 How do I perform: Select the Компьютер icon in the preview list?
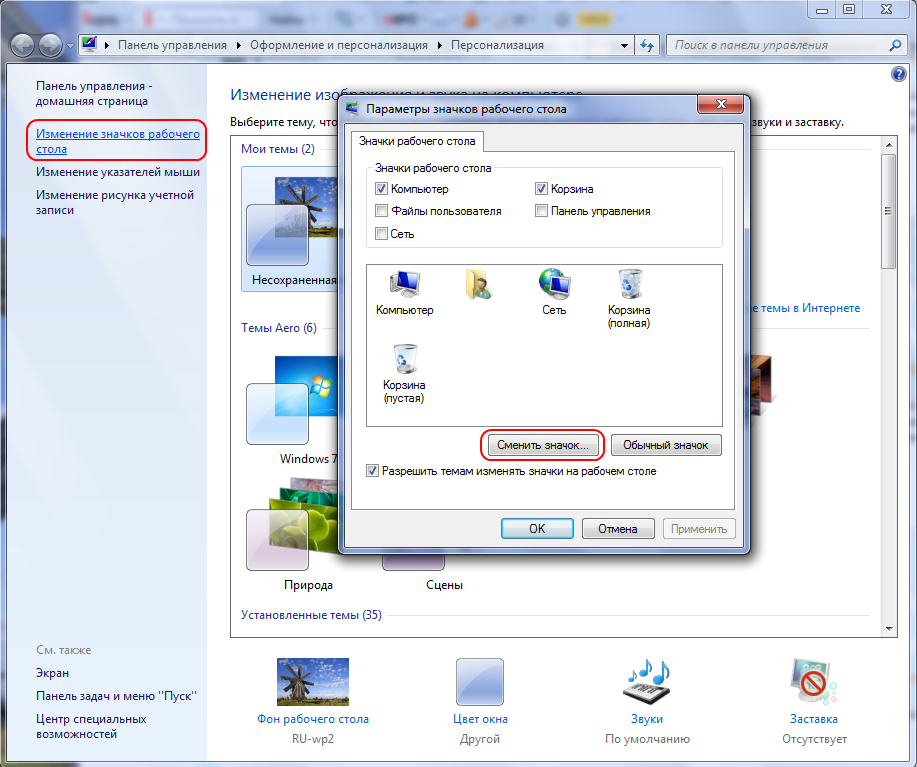[x=405, y=292]
